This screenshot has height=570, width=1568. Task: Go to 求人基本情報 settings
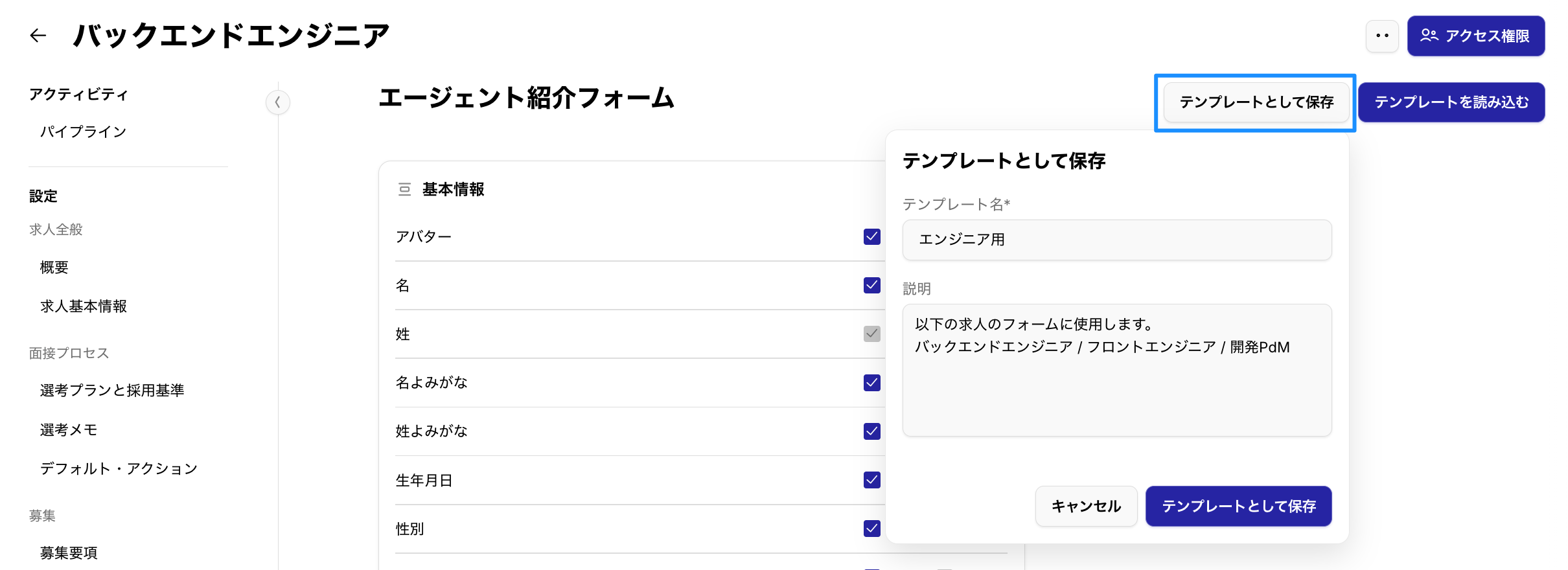click(83, 306)
